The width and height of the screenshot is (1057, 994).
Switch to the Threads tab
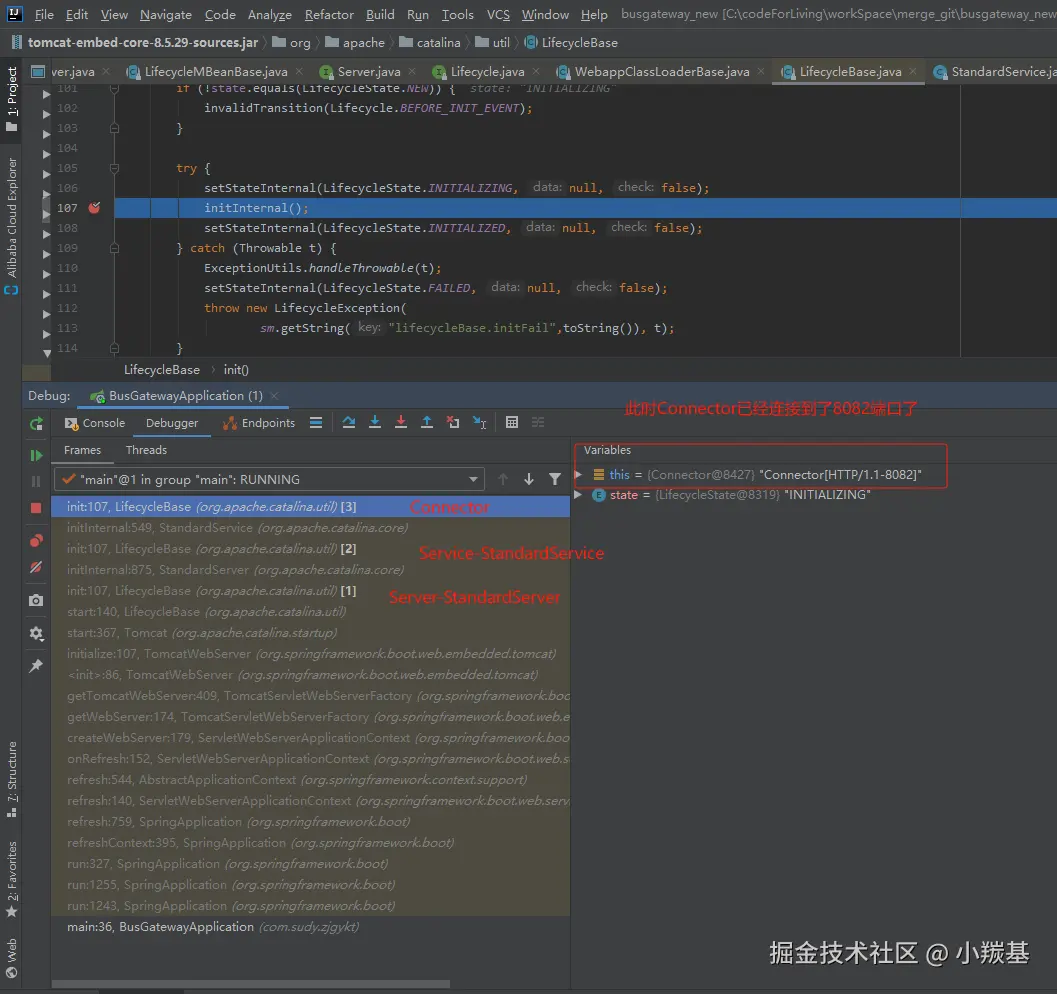tap(146, 449)
